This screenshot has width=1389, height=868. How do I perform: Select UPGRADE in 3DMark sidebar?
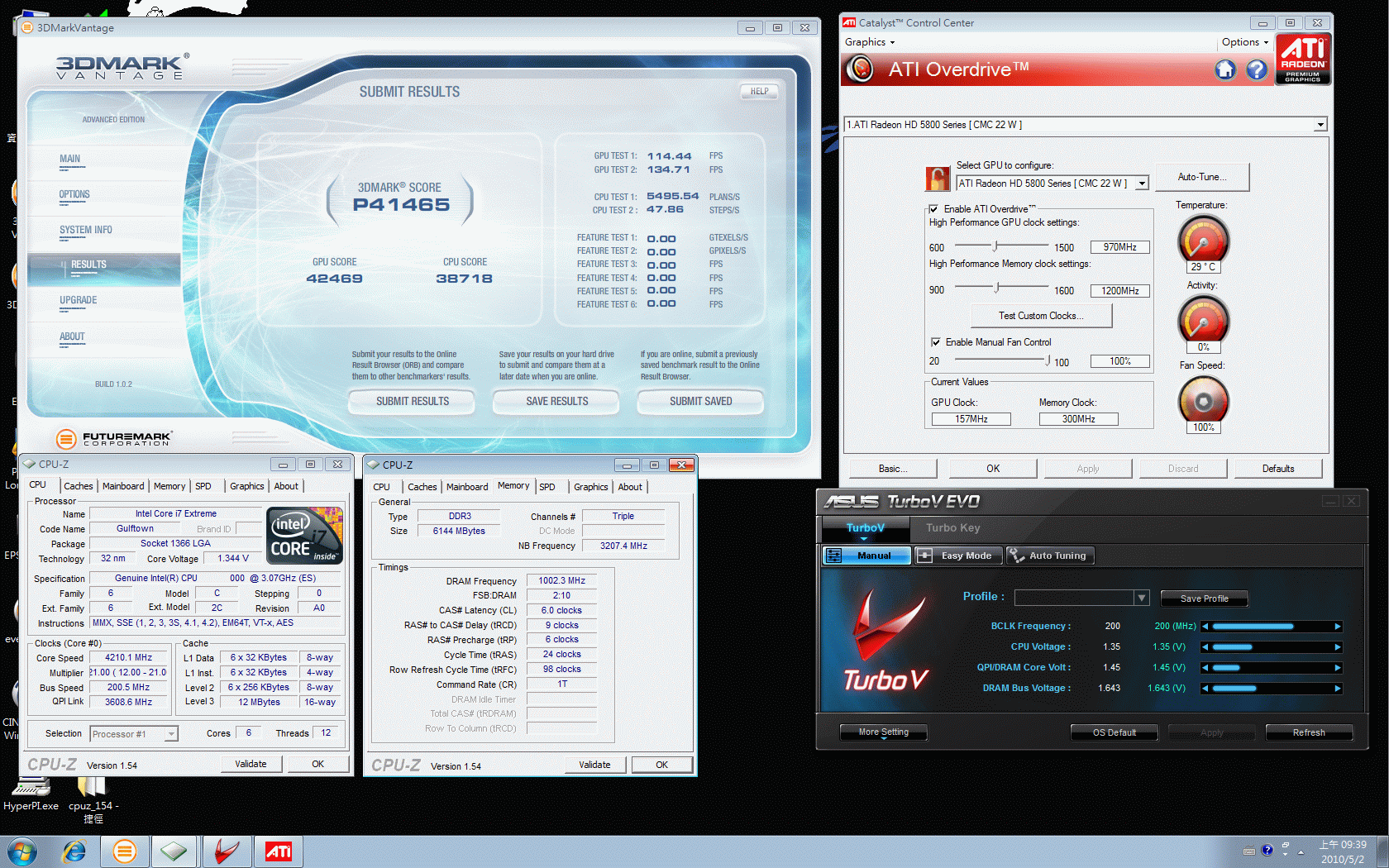79,301
